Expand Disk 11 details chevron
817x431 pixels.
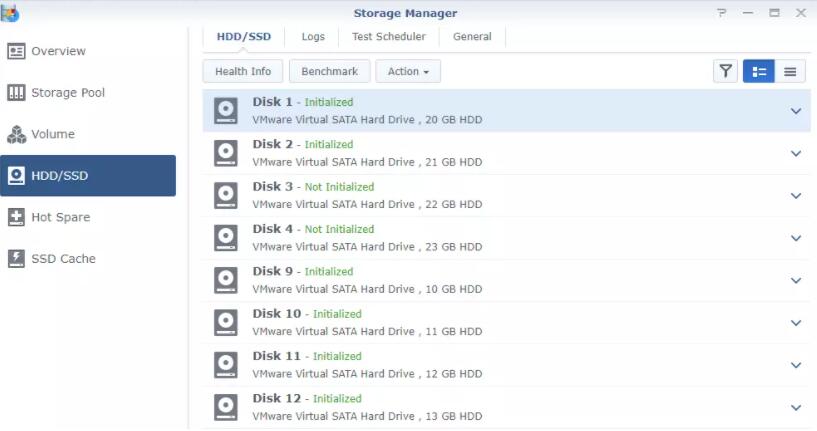click(796, 365)
